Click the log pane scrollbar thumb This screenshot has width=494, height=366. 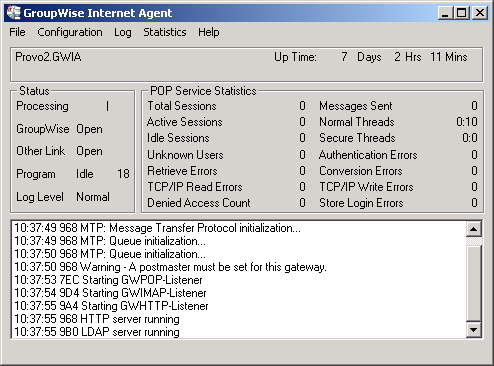point(474,283)
